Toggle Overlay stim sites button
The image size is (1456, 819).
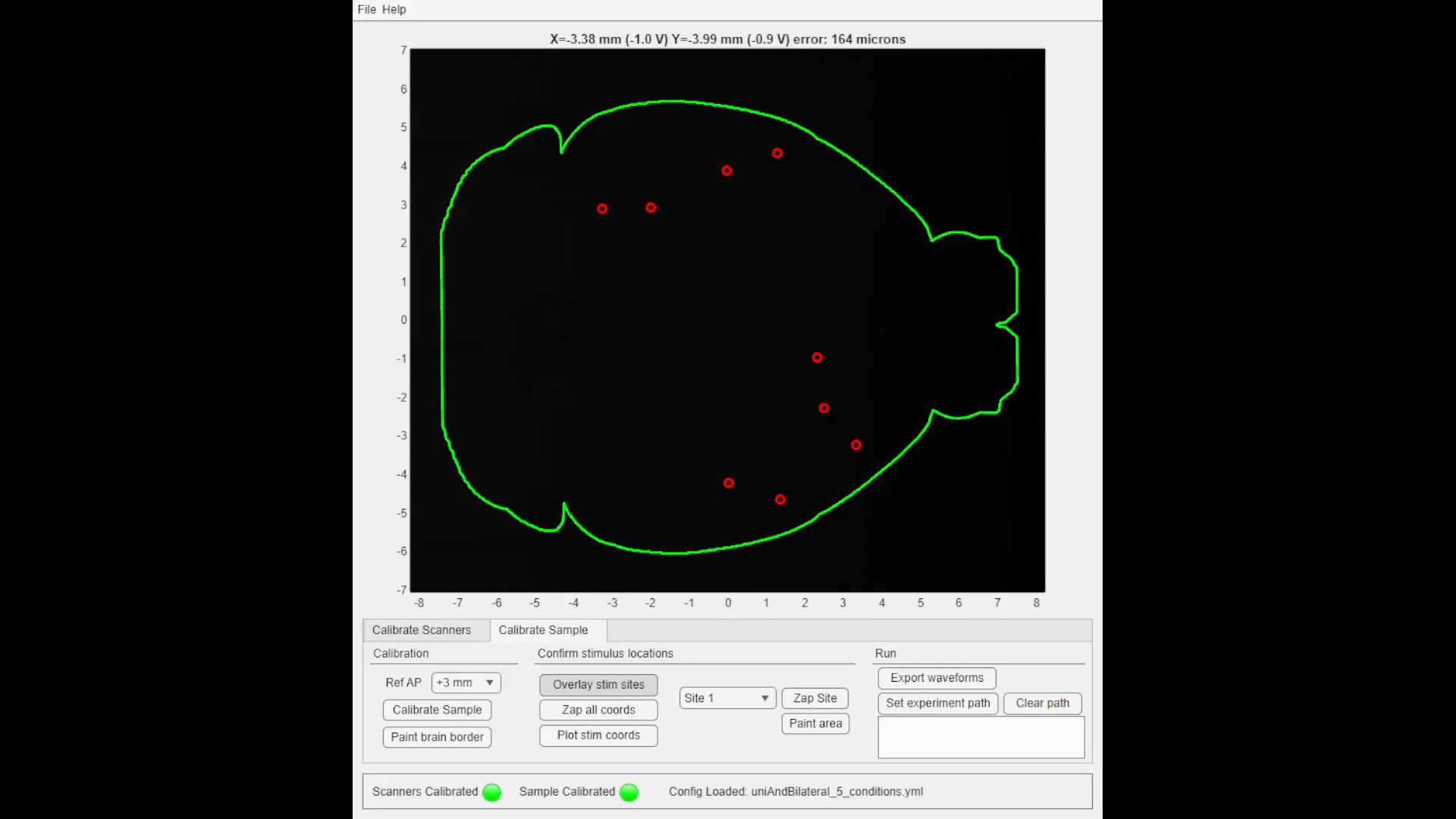click(x=598, y=685)
